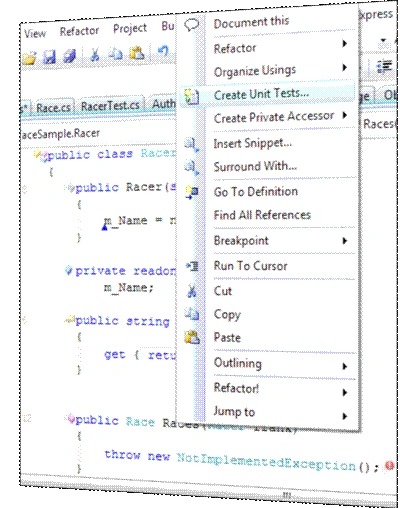Viewport: 400px width, 508px height.
Task: Click the Document this speech bubble icon
Action: 192,25
